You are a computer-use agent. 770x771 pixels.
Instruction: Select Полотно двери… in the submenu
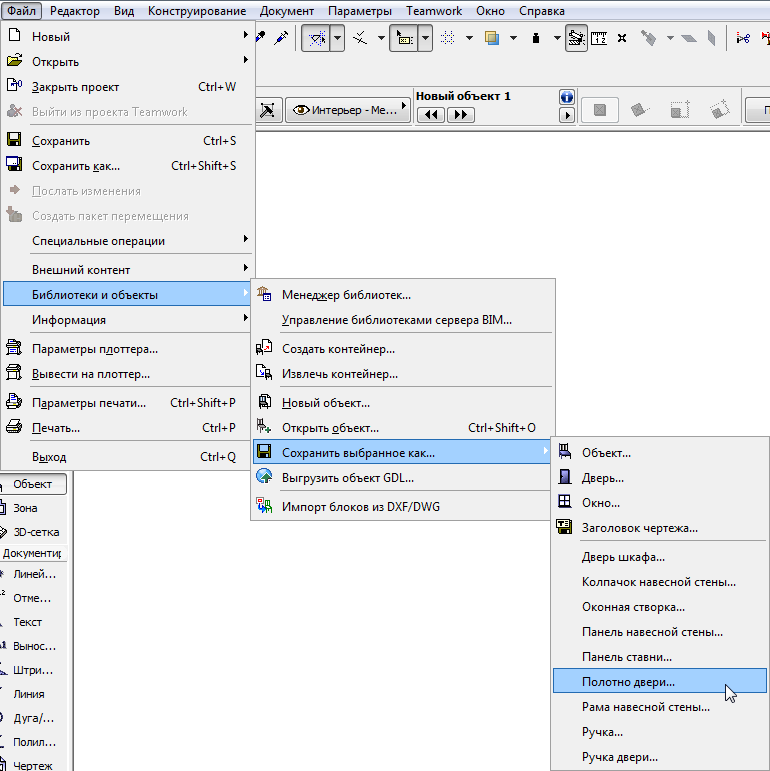(x=659, y=682)
